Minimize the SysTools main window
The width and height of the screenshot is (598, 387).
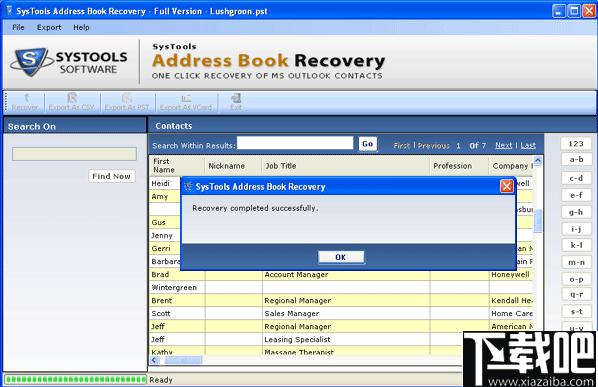559,11
